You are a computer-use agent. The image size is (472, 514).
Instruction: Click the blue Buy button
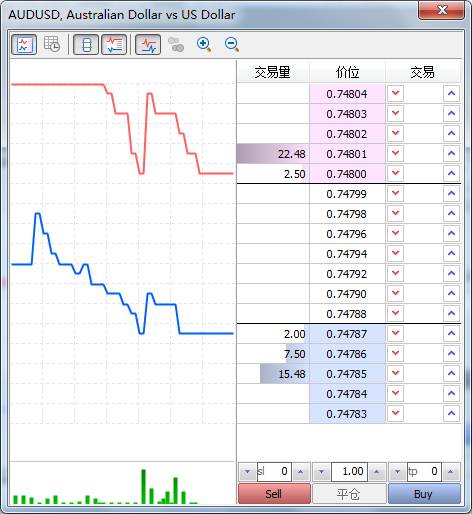pyautogui.click(x=424, y=494)
